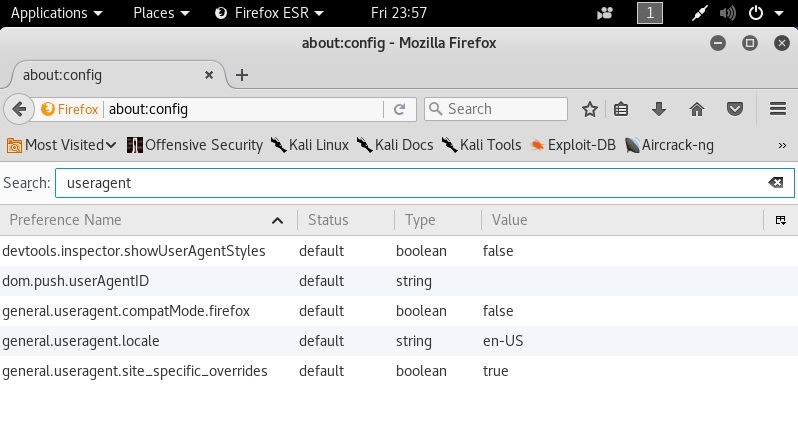This screenshot has width=798, height=421.
Task: Click string type of dom.push.userAgentID
Action: click(x=414, y=281)
